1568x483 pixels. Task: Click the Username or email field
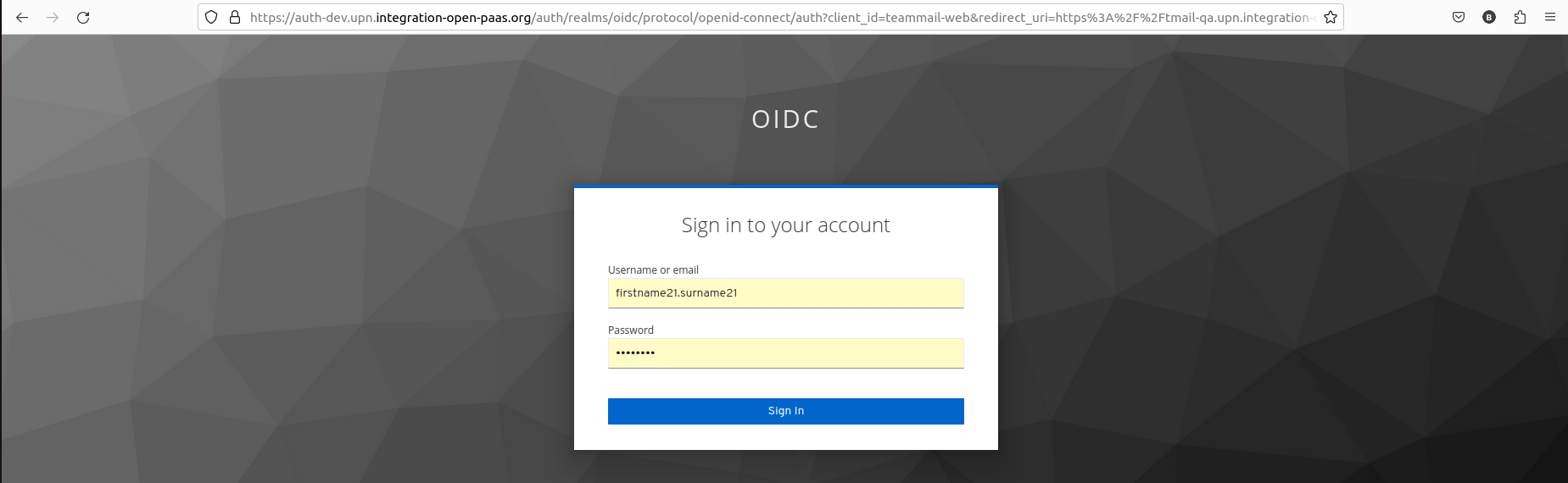click(x=785, y=293)
